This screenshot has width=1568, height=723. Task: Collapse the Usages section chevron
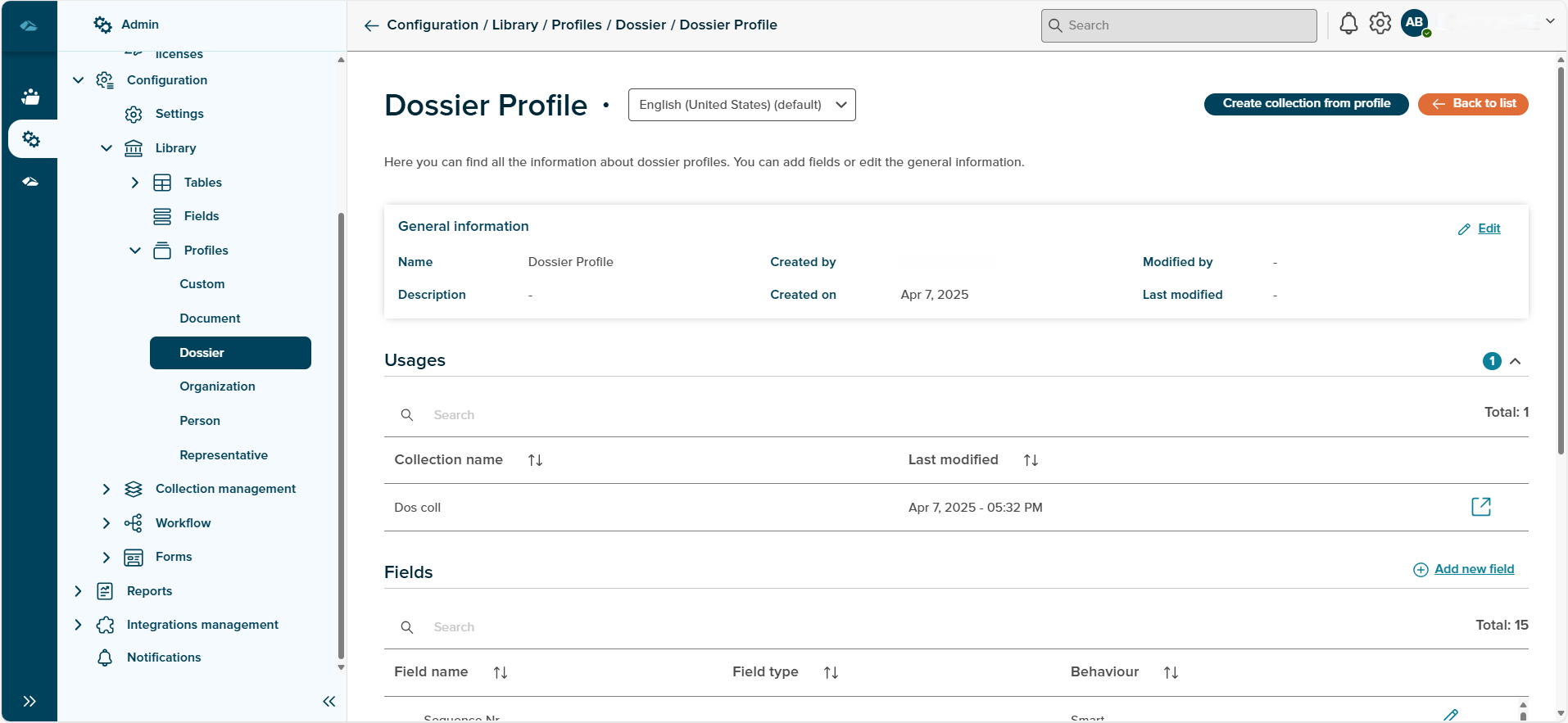(x=1516, y=361)
